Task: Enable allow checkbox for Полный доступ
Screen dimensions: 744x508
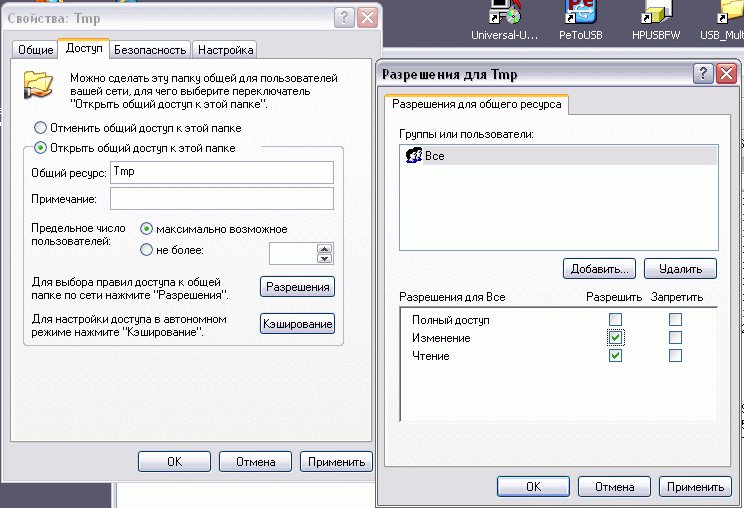Action: point(616,320)
